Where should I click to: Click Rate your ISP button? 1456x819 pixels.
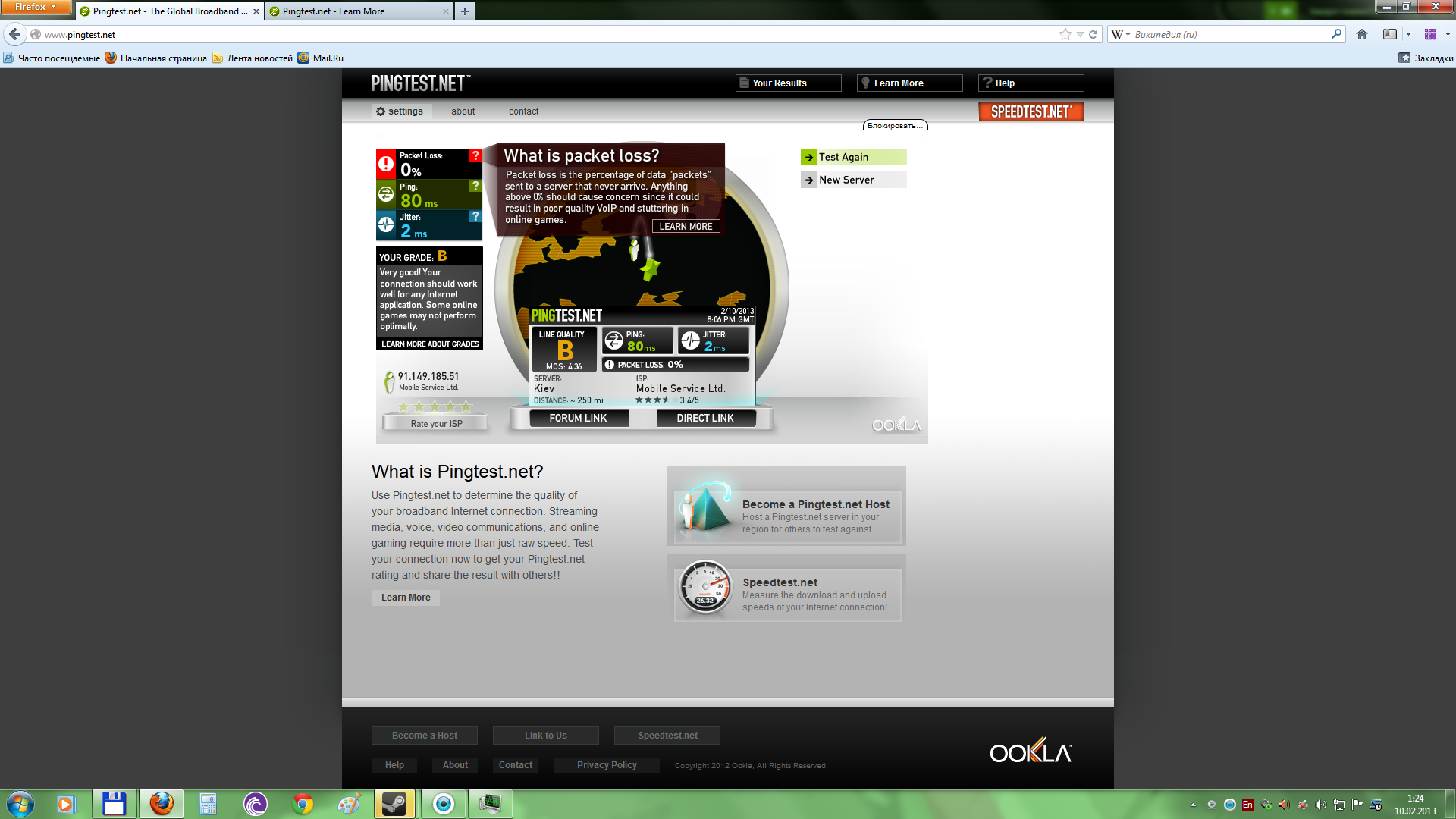[x=436, y=424]
